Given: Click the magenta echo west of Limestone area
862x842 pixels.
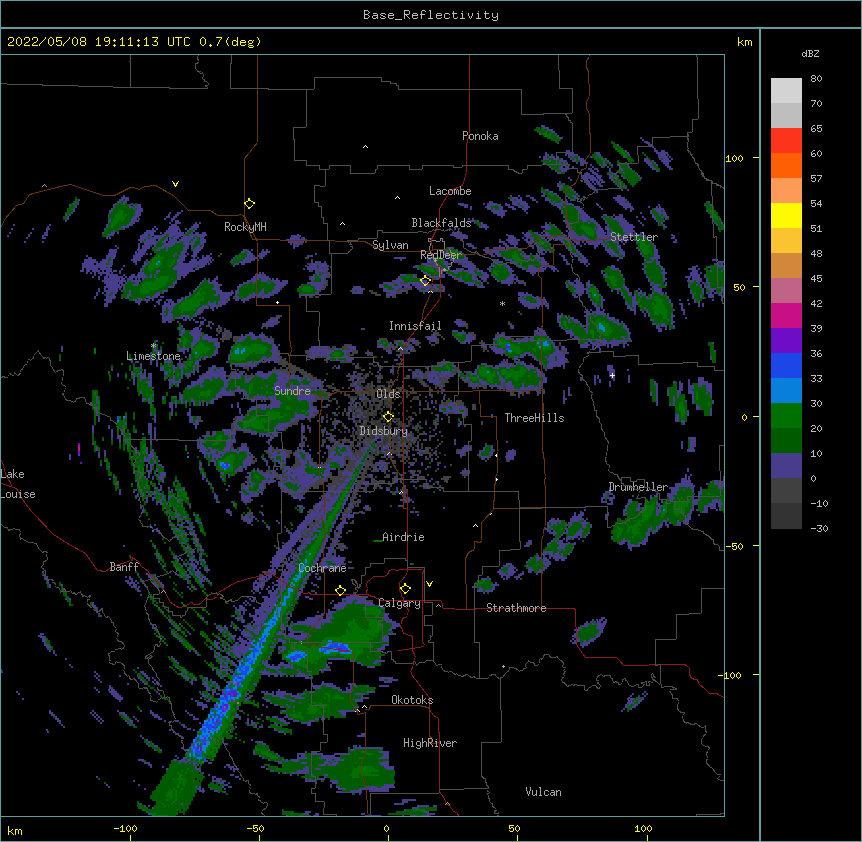Looking at the screenshot, I should 79,449.
